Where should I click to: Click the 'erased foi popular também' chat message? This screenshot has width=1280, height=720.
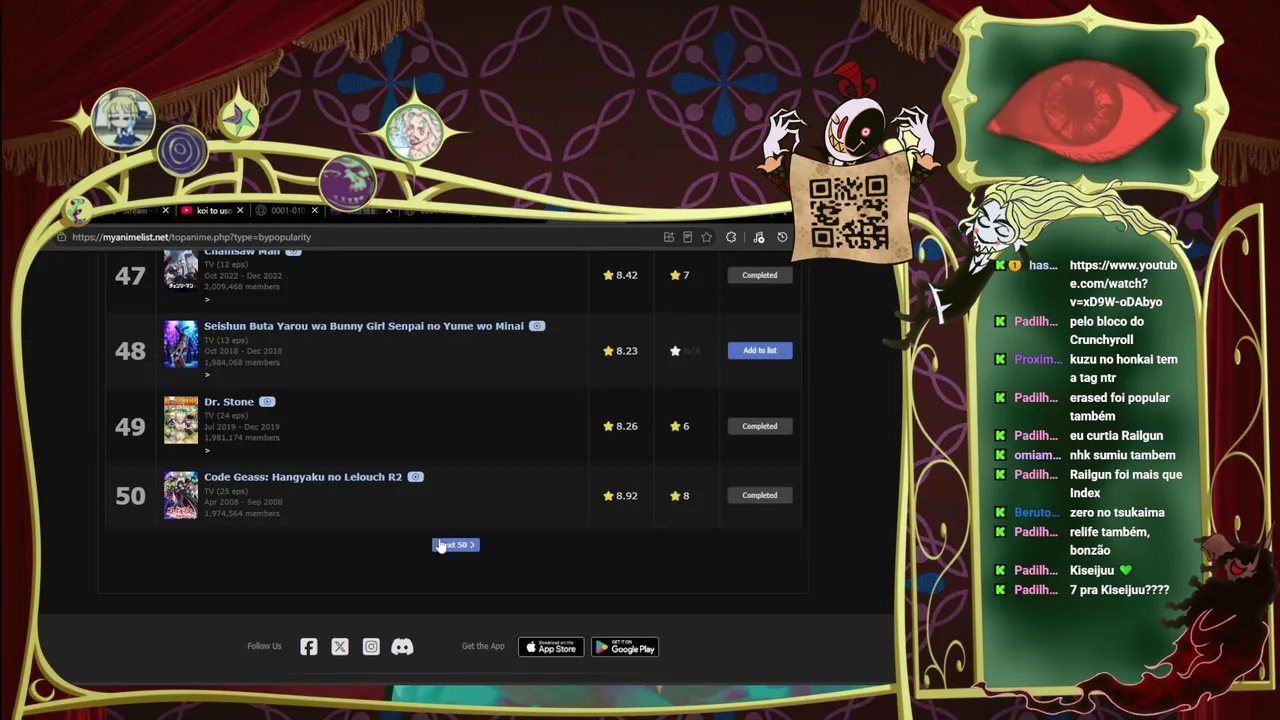click(x=1119, y=407)
